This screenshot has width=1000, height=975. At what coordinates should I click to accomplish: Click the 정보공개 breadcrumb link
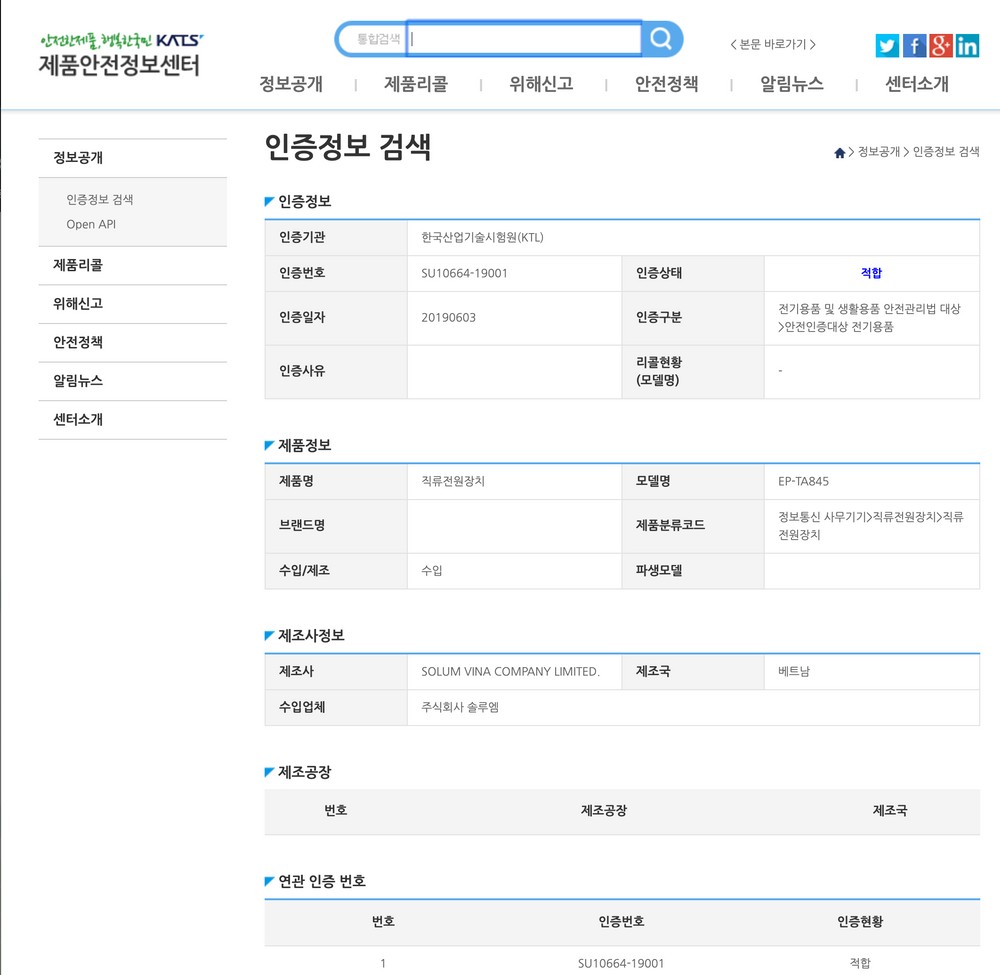(x=879, y=152)
